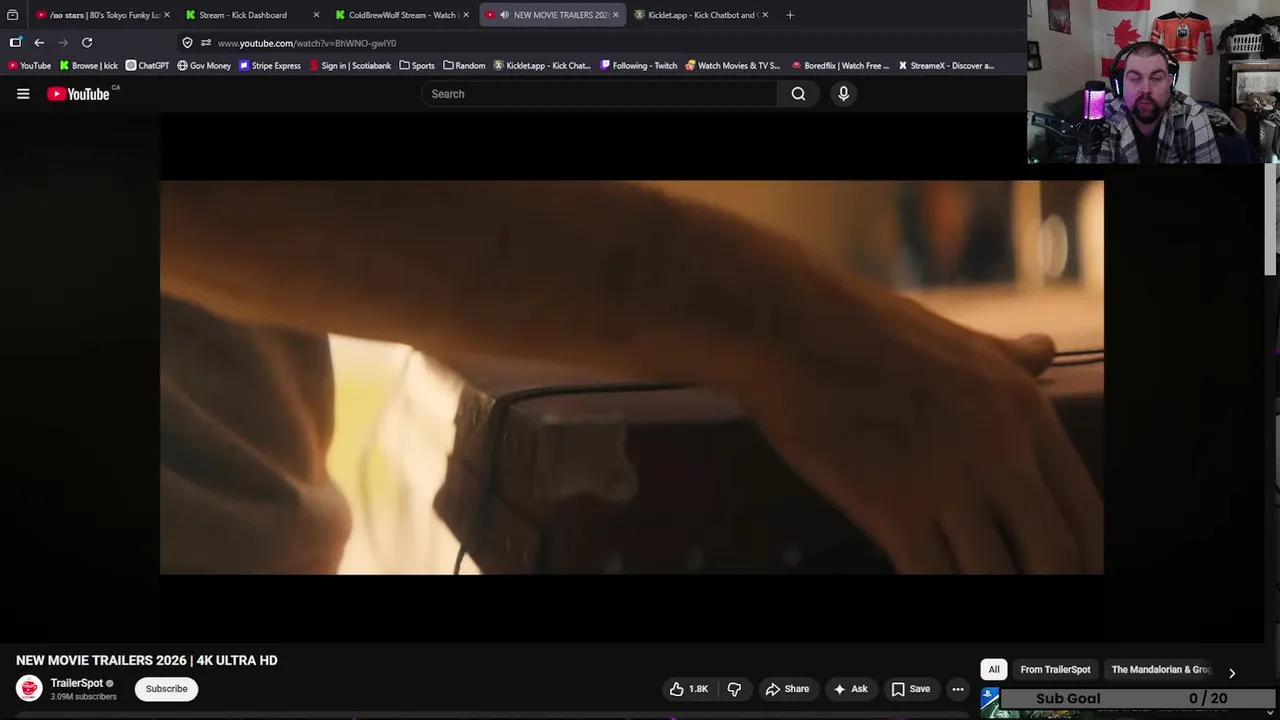
Task: Click the YouTube URL address bar
Action: [600, 43]
